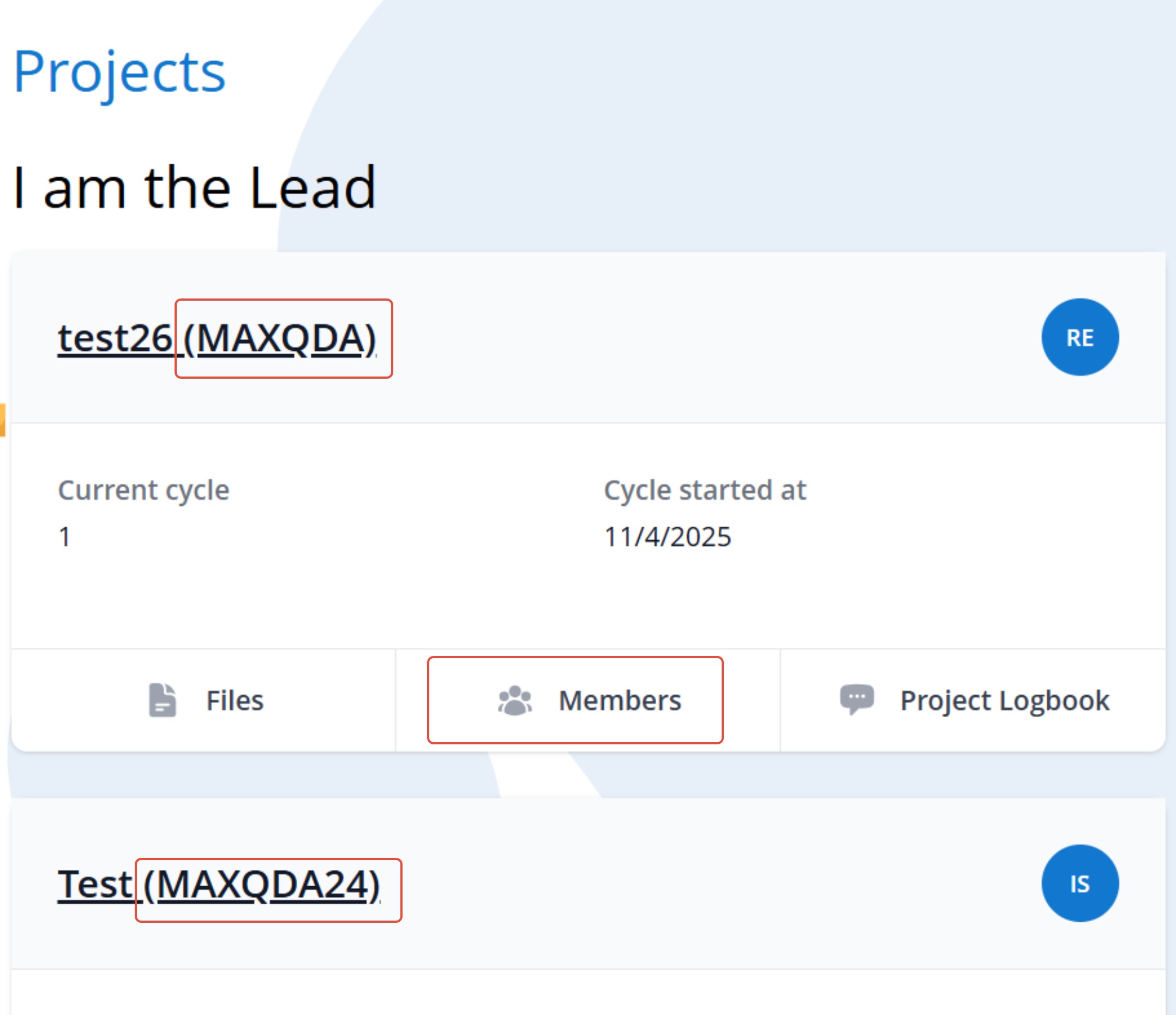
Task: Click the "(MAXQDA)" part of the first project title
Action: point(280,338)
